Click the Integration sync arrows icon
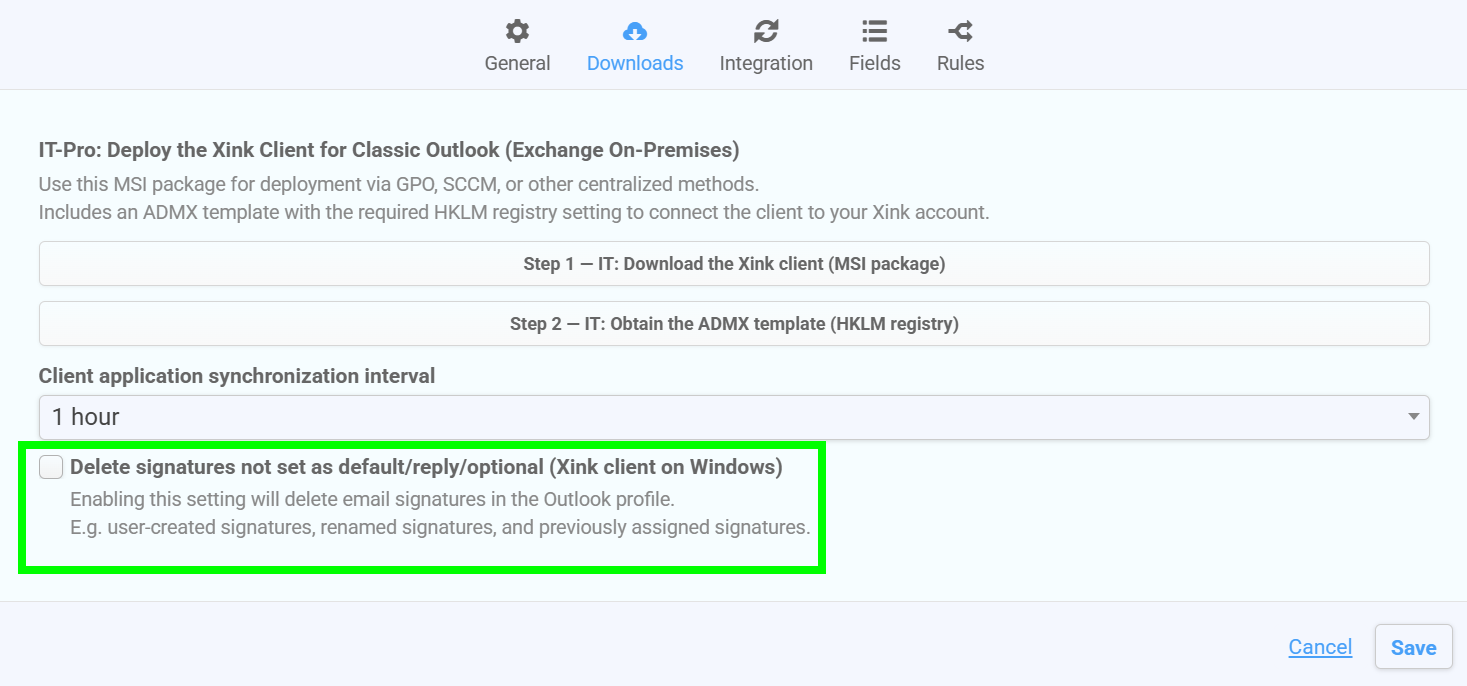1467x686 pixels. click(x=766, y=31)
